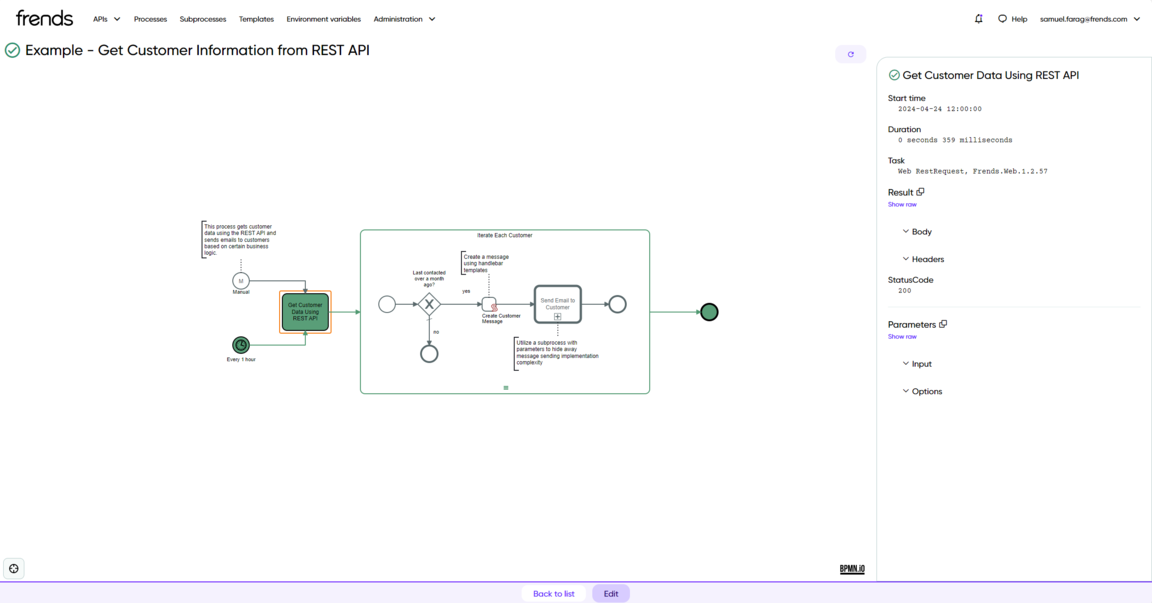Viewport: 1152px width, 603px height.
Task: Copy the Parameters value to clipboard
Action: point(943,324)
